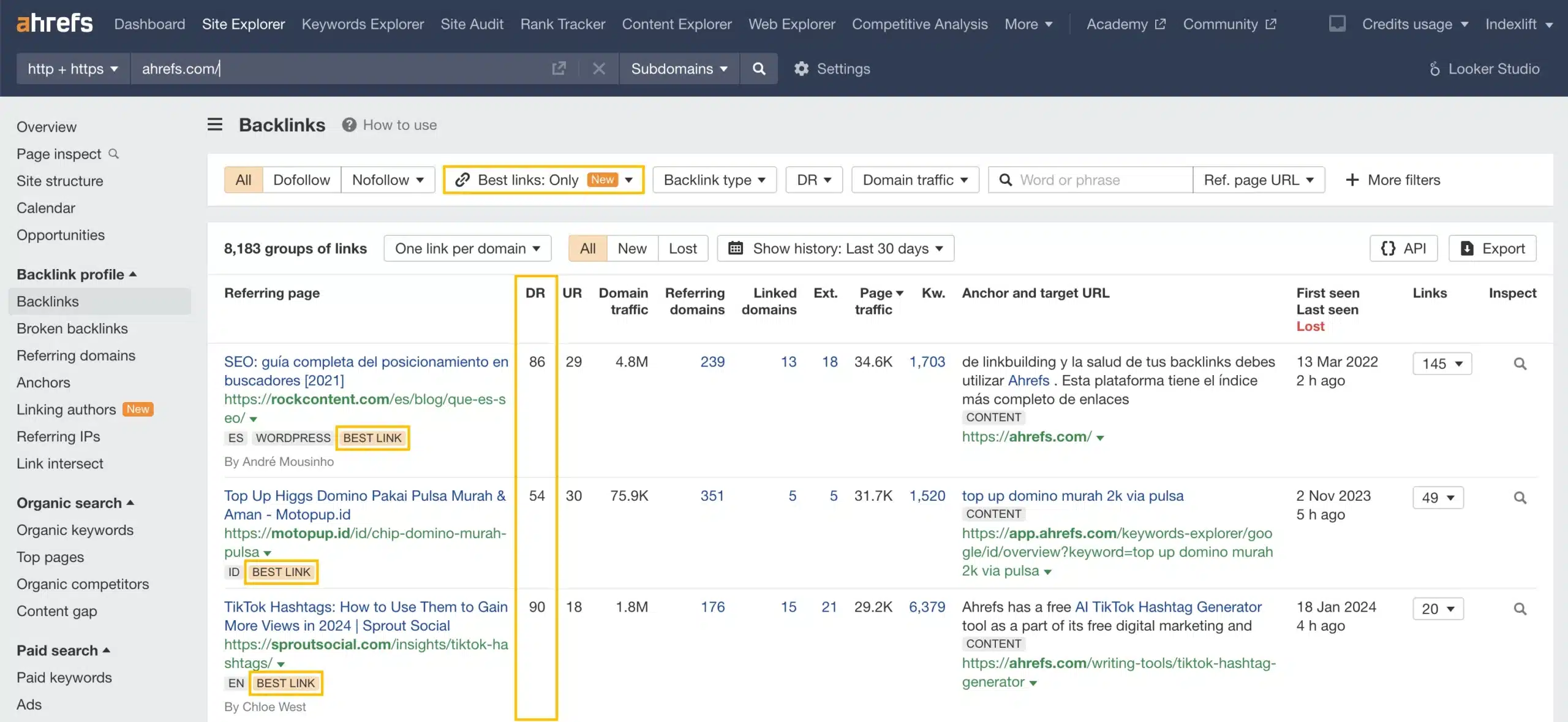Go to Broken backlinks in sidebar
1568x722 pixels.
click(x=72, y=328)
